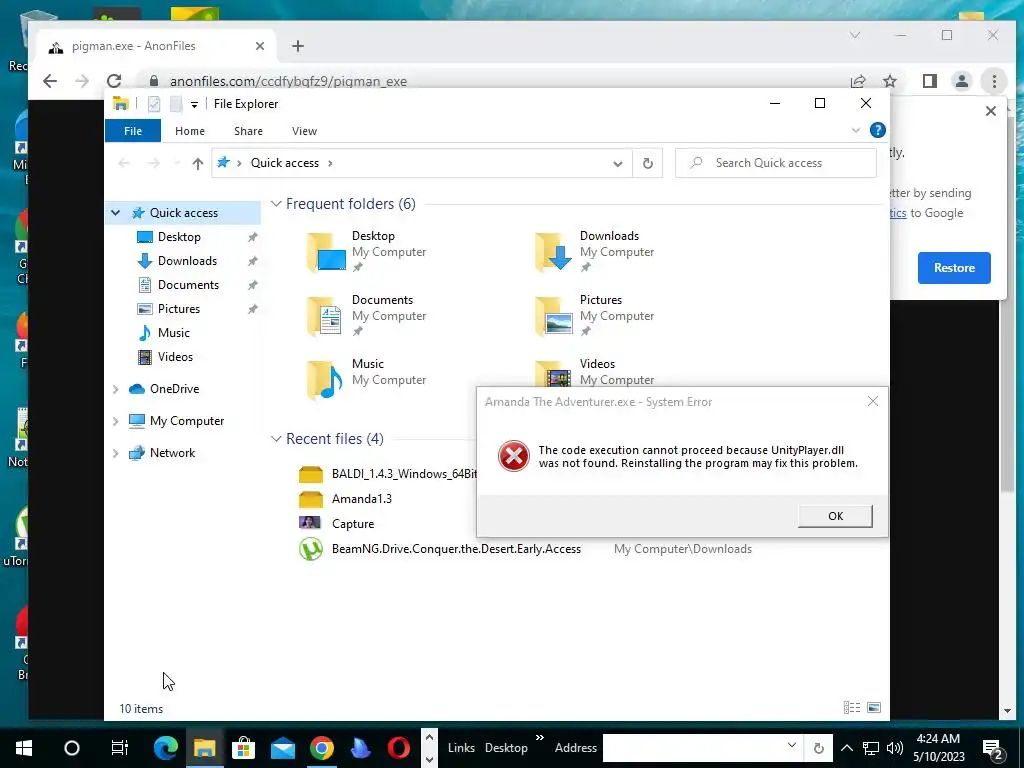
Task: Select Downloads in the navigation pane
Action: coord(186,261)
